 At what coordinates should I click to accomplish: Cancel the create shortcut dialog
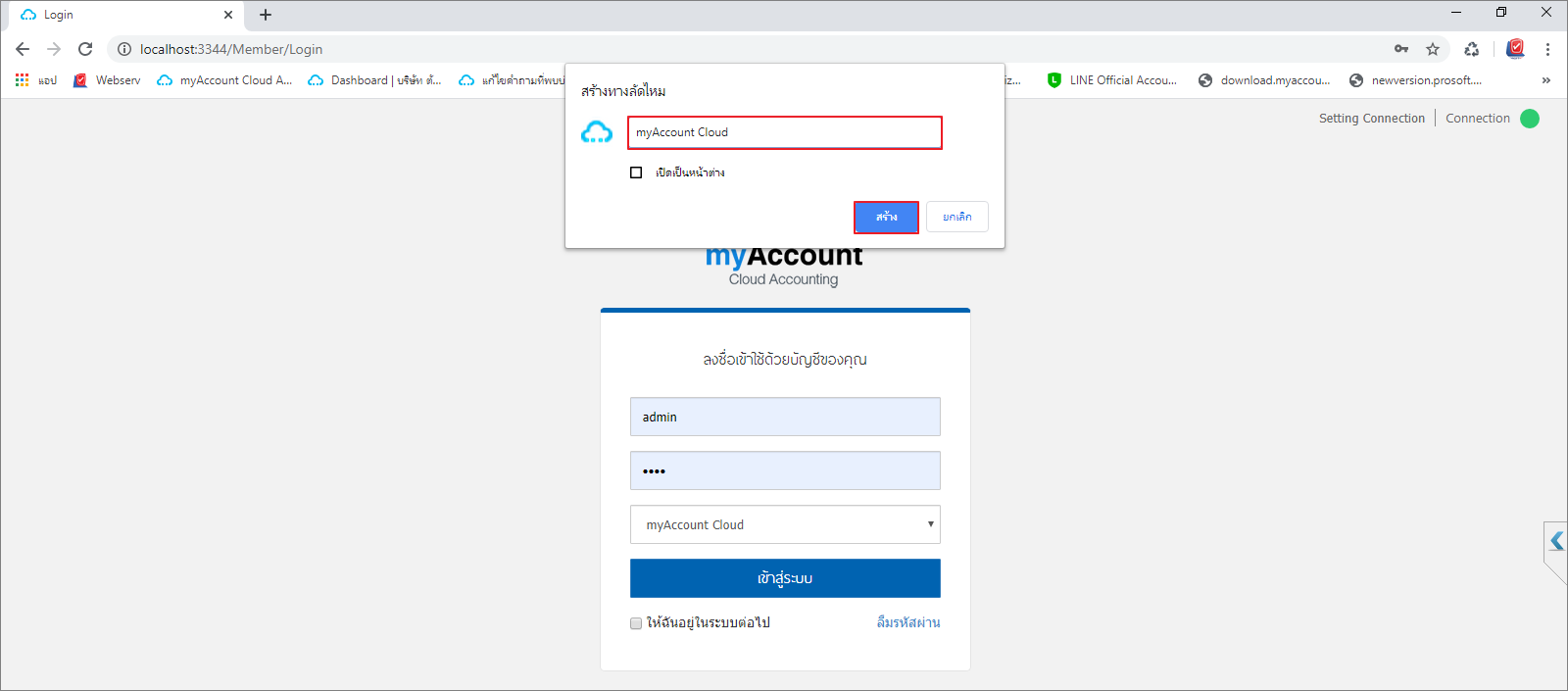coord(957,217)
